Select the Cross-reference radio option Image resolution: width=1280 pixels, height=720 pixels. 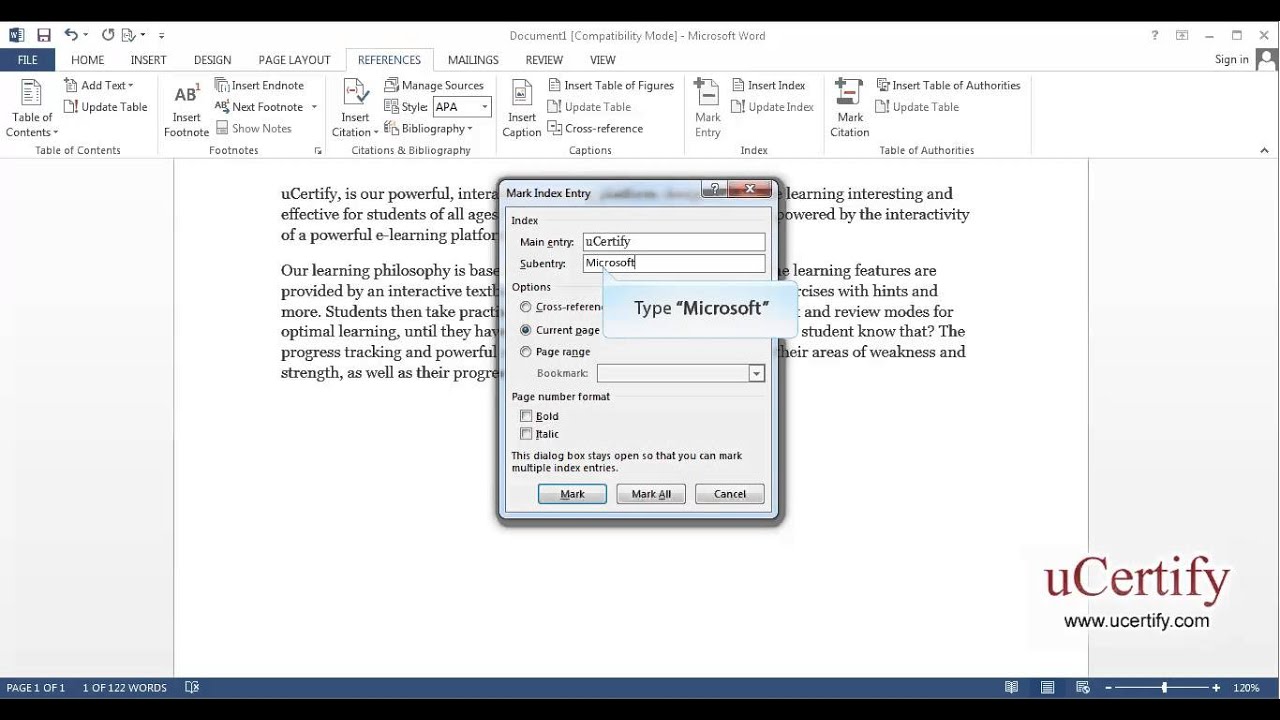pyautogui.click(x=526, y=307)
